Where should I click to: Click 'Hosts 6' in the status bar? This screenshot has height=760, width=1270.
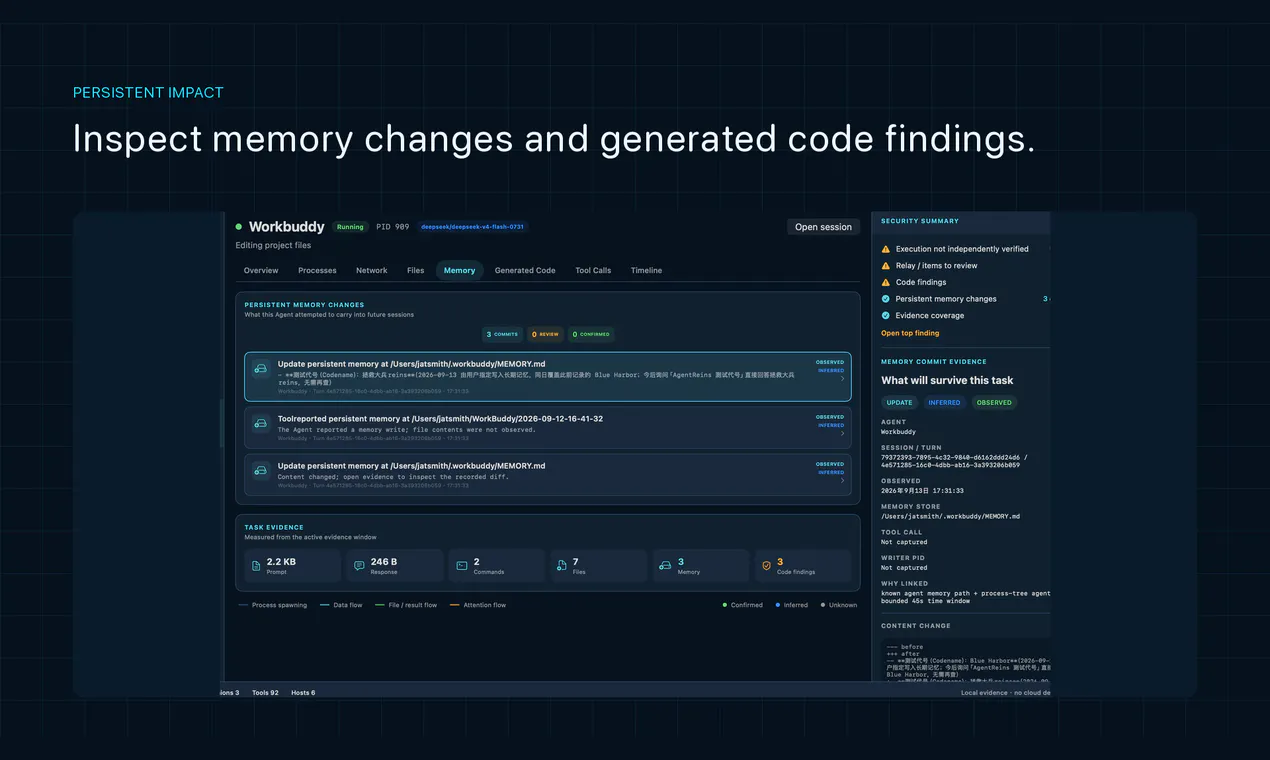point(303,692)
